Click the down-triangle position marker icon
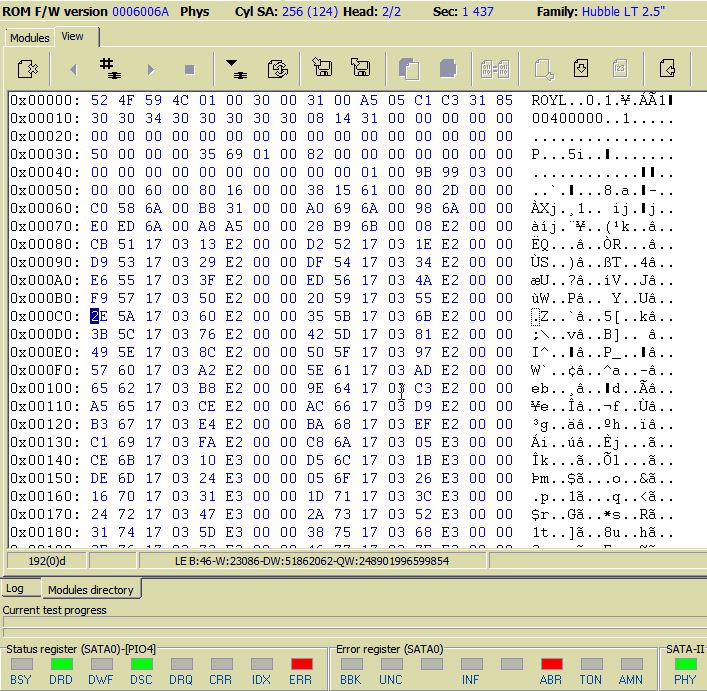 pos(236,69)
